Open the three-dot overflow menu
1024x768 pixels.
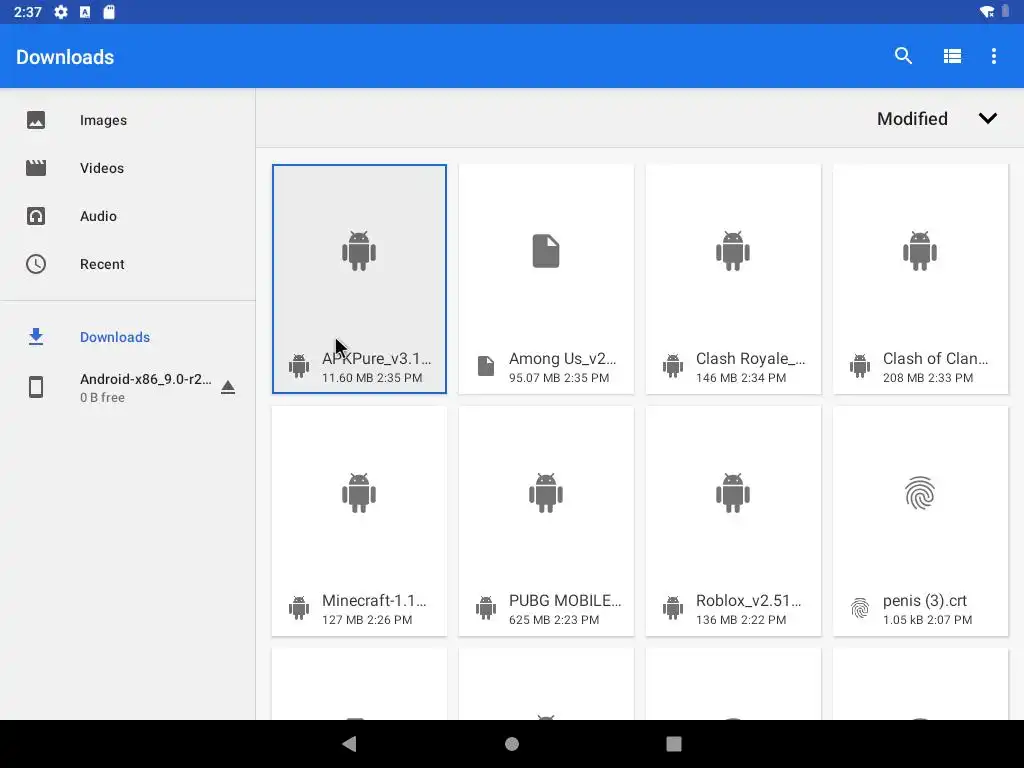[x=994, y=56]
